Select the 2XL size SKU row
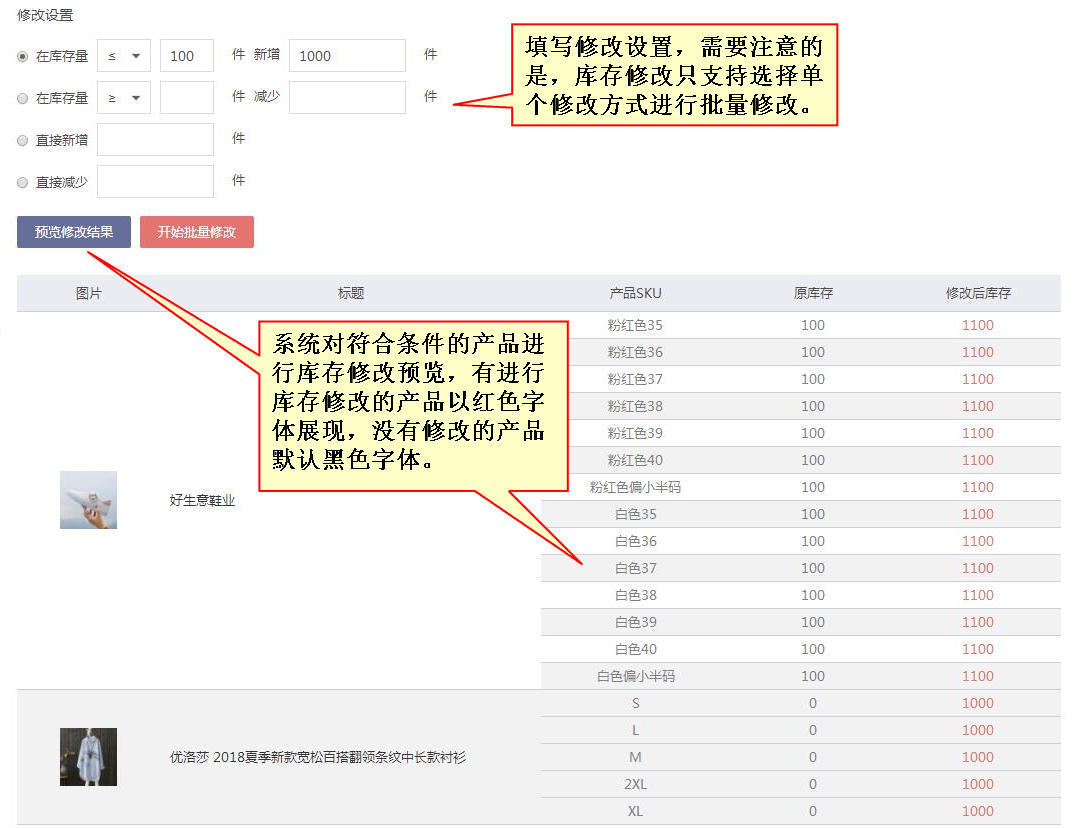The width and height of the screenshot is (1074, 828). pyautogui.click(x=801, y=784)
